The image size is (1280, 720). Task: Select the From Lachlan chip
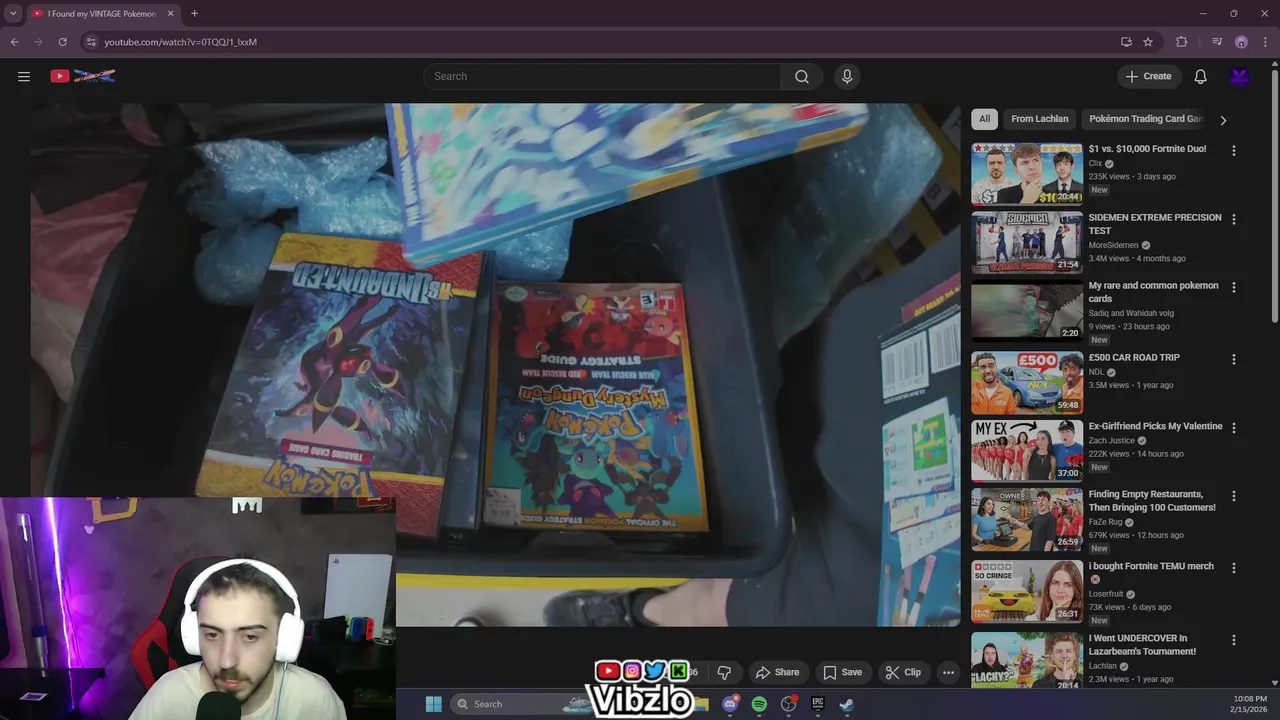(x=1039, y=119)
